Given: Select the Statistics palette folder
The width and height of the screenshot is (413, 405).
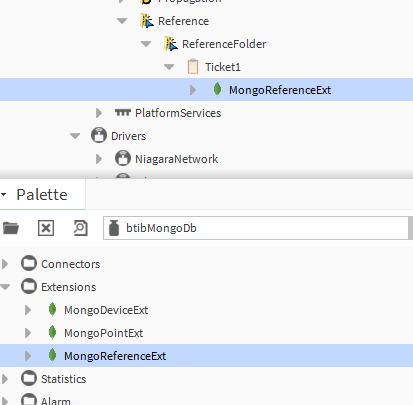Looking at the screenshot, I should (63, 379).
